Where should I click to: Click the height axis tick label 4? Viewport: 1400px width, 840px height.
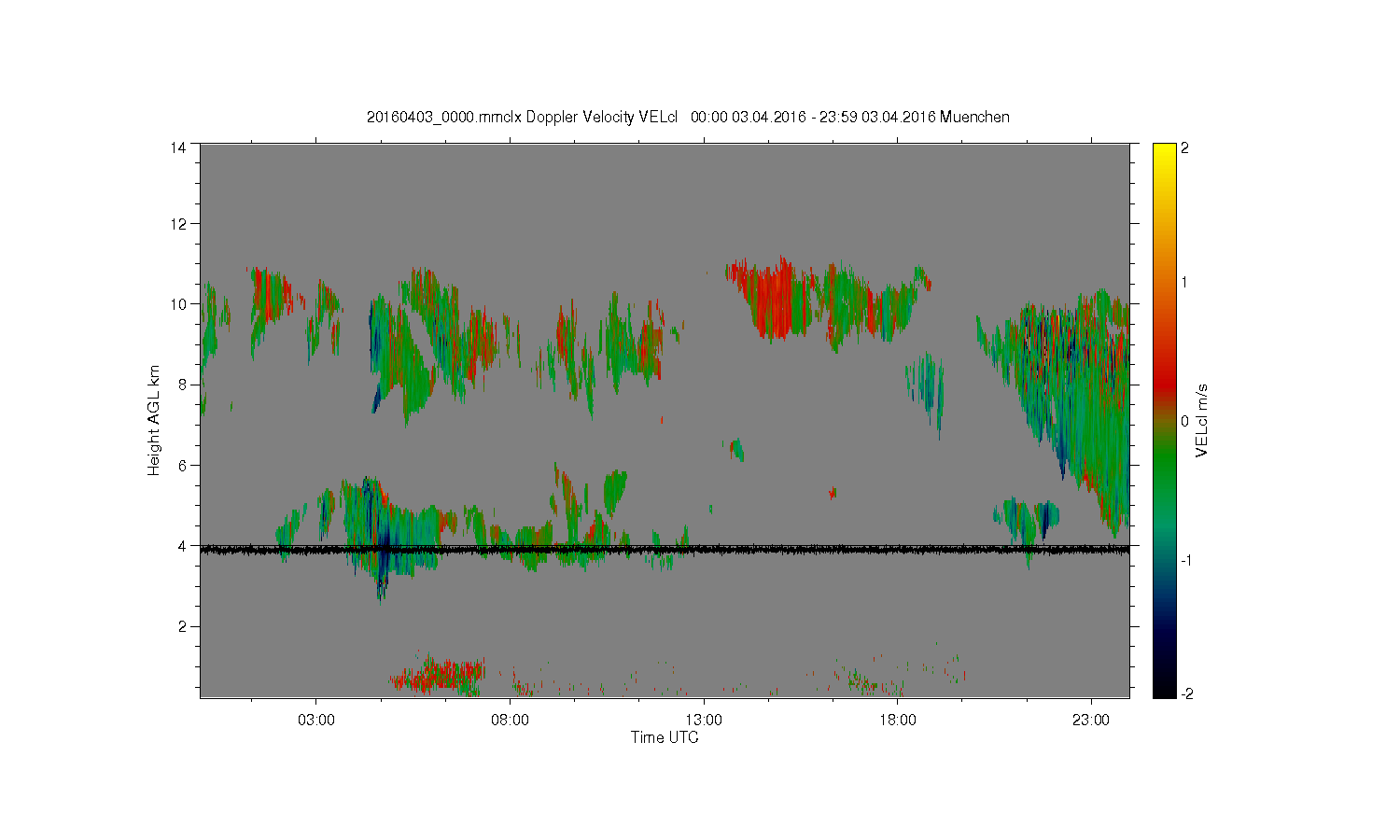181,546
